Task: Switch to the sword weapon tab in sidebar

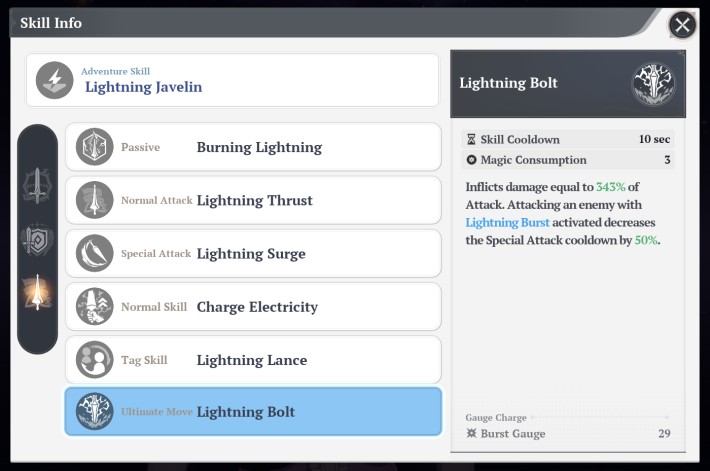Action: click(37, 186)
